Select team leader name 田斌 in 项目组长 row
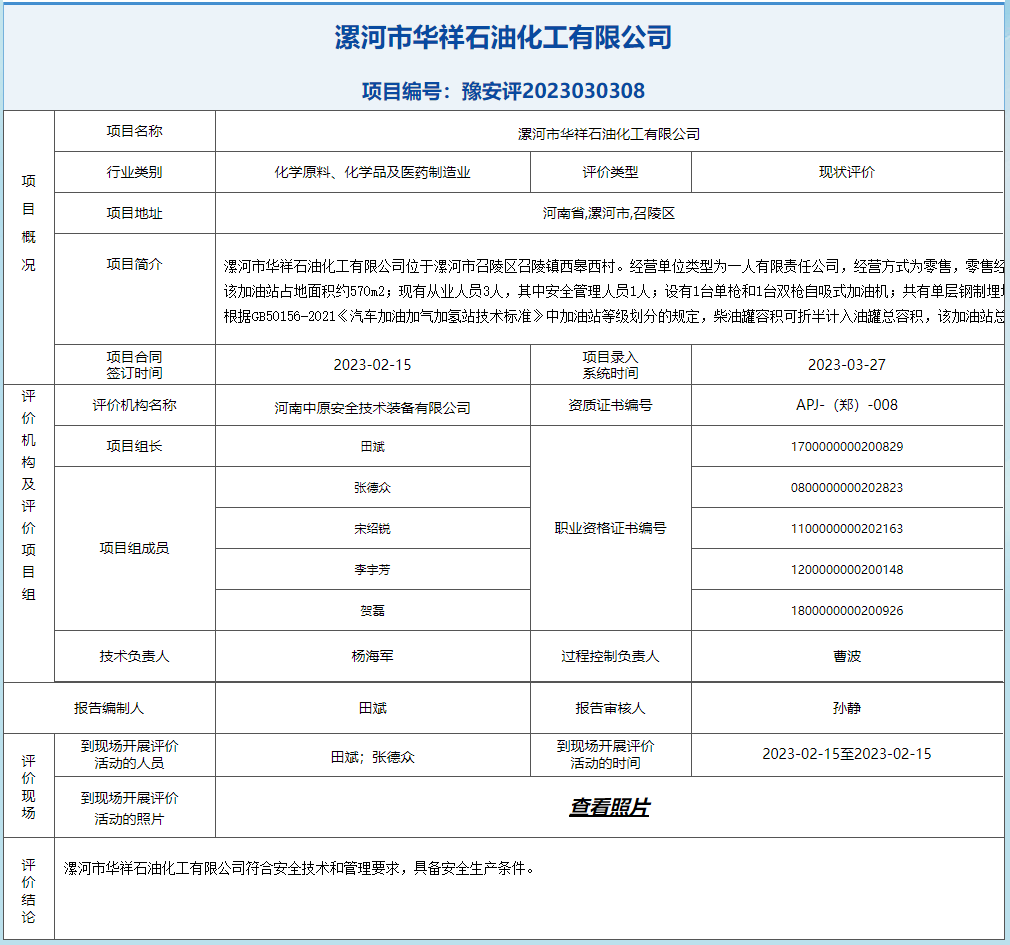This screenshot has width=1010, height=945. [372, 446]
